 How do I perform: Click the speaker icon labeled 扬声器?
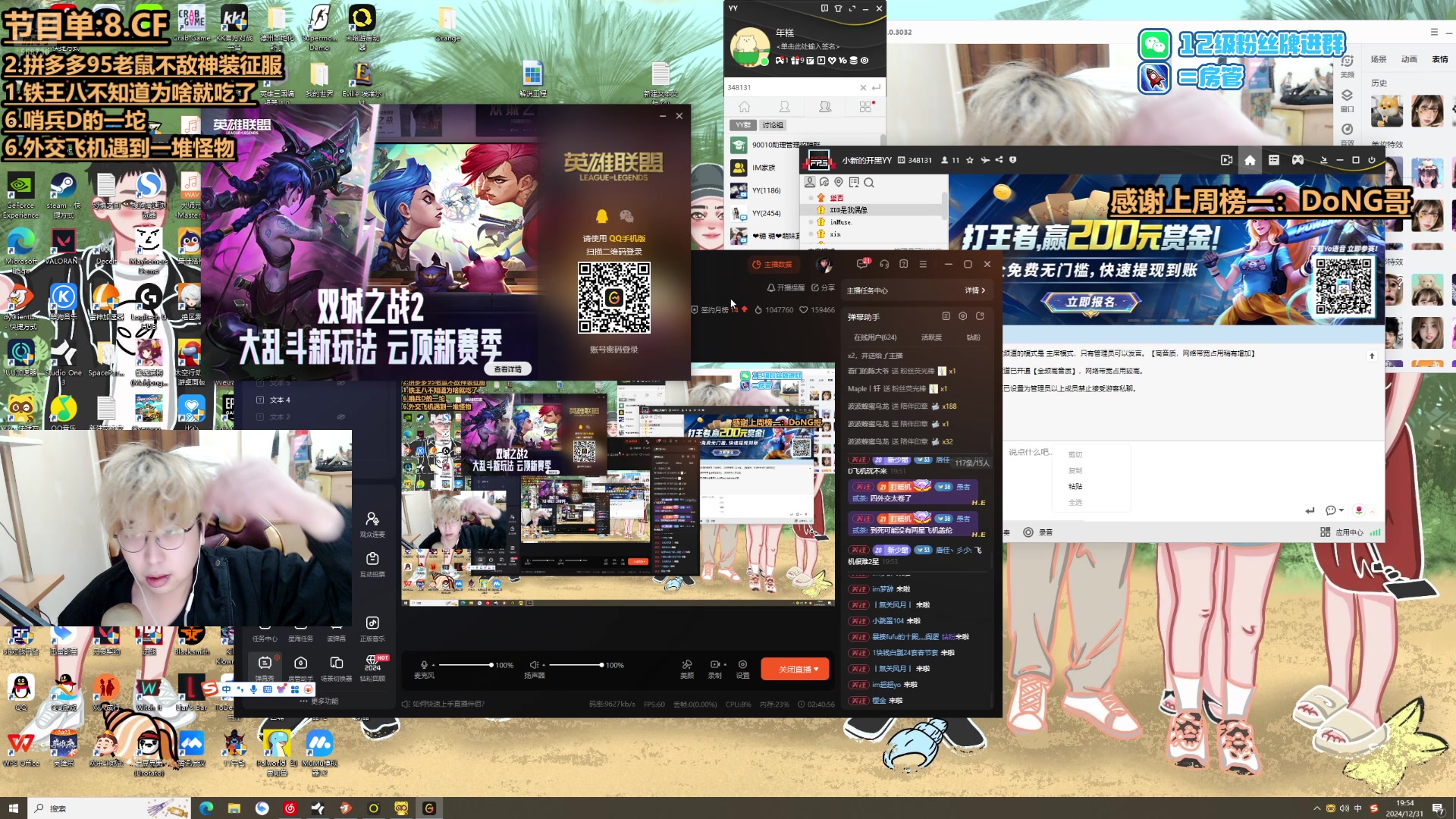533,665
